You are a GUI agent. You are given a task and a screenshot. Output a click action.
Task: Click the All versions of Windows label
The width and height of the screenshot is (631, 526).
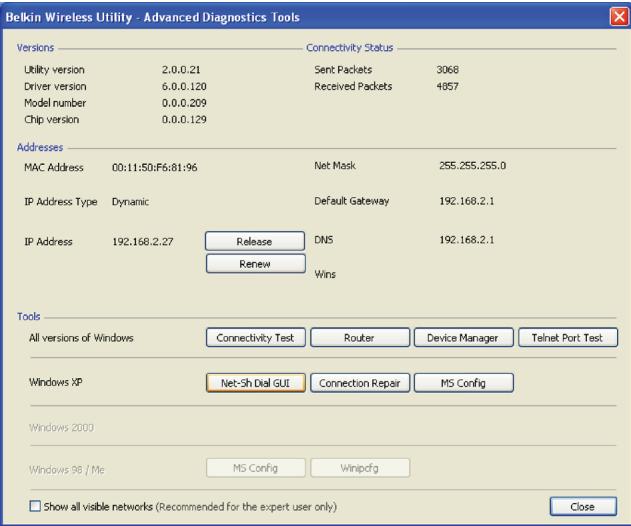point(81,338)
